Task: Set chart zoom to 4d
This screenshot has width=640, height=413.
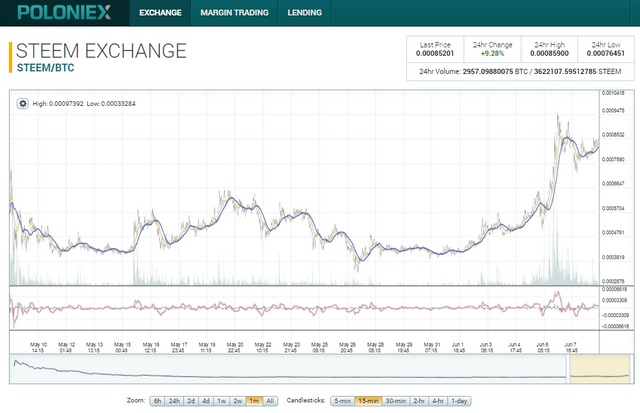Action: [x=206, y=401]
